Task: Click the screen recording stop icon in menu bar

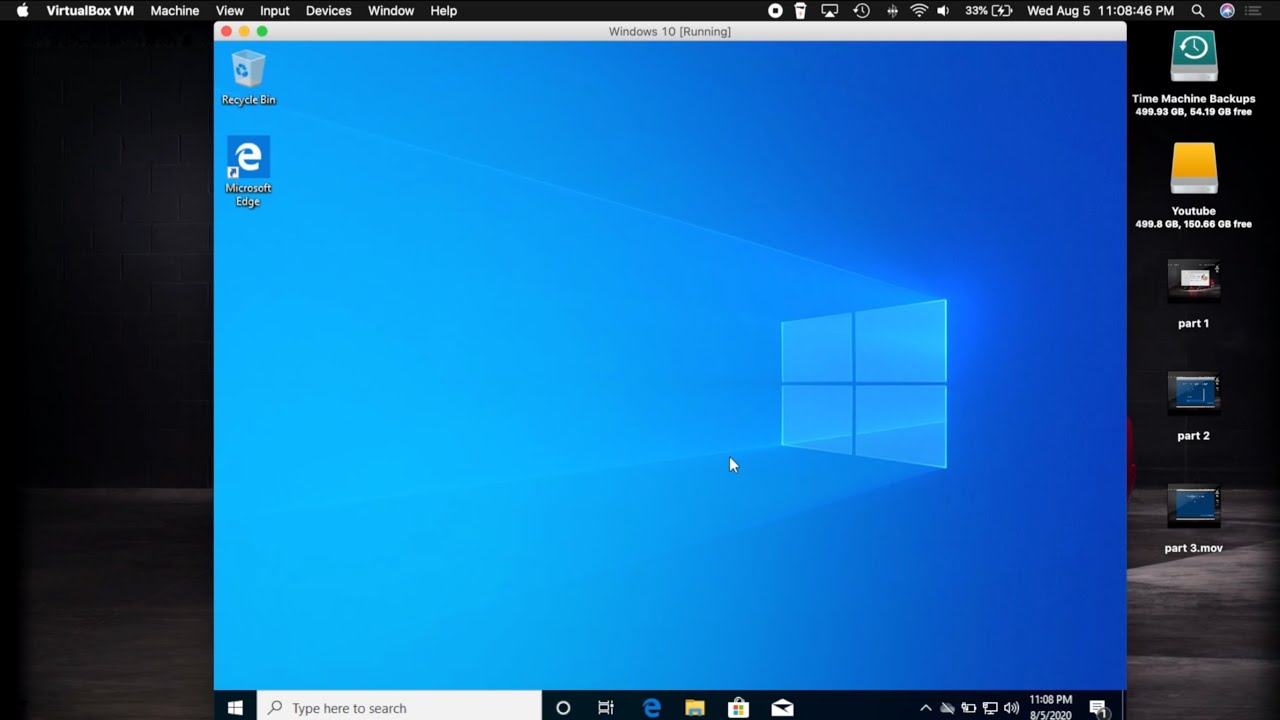Action: coord(775,10)
